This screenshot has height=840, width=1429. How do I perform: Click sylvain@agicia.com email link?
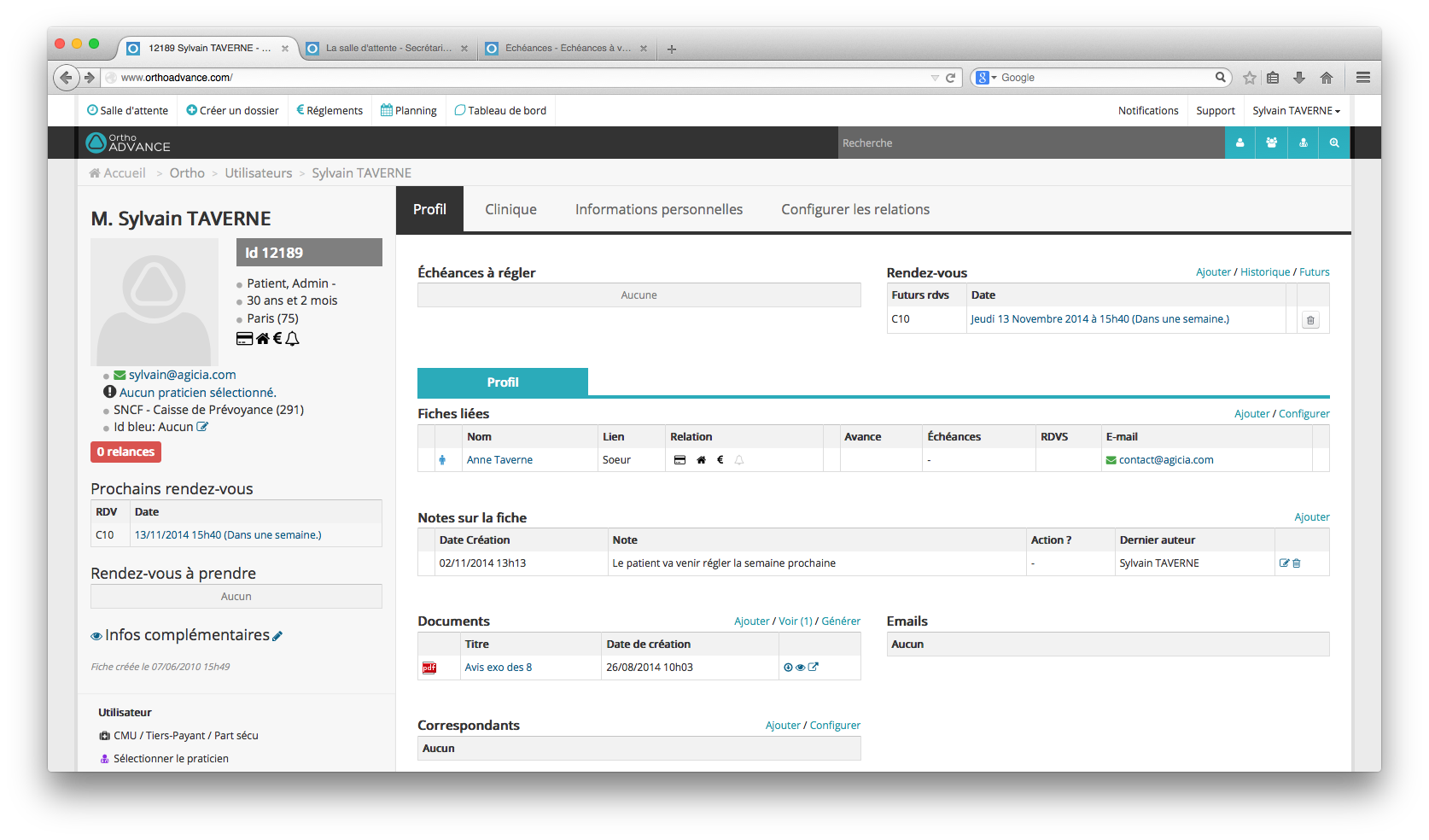182,375
